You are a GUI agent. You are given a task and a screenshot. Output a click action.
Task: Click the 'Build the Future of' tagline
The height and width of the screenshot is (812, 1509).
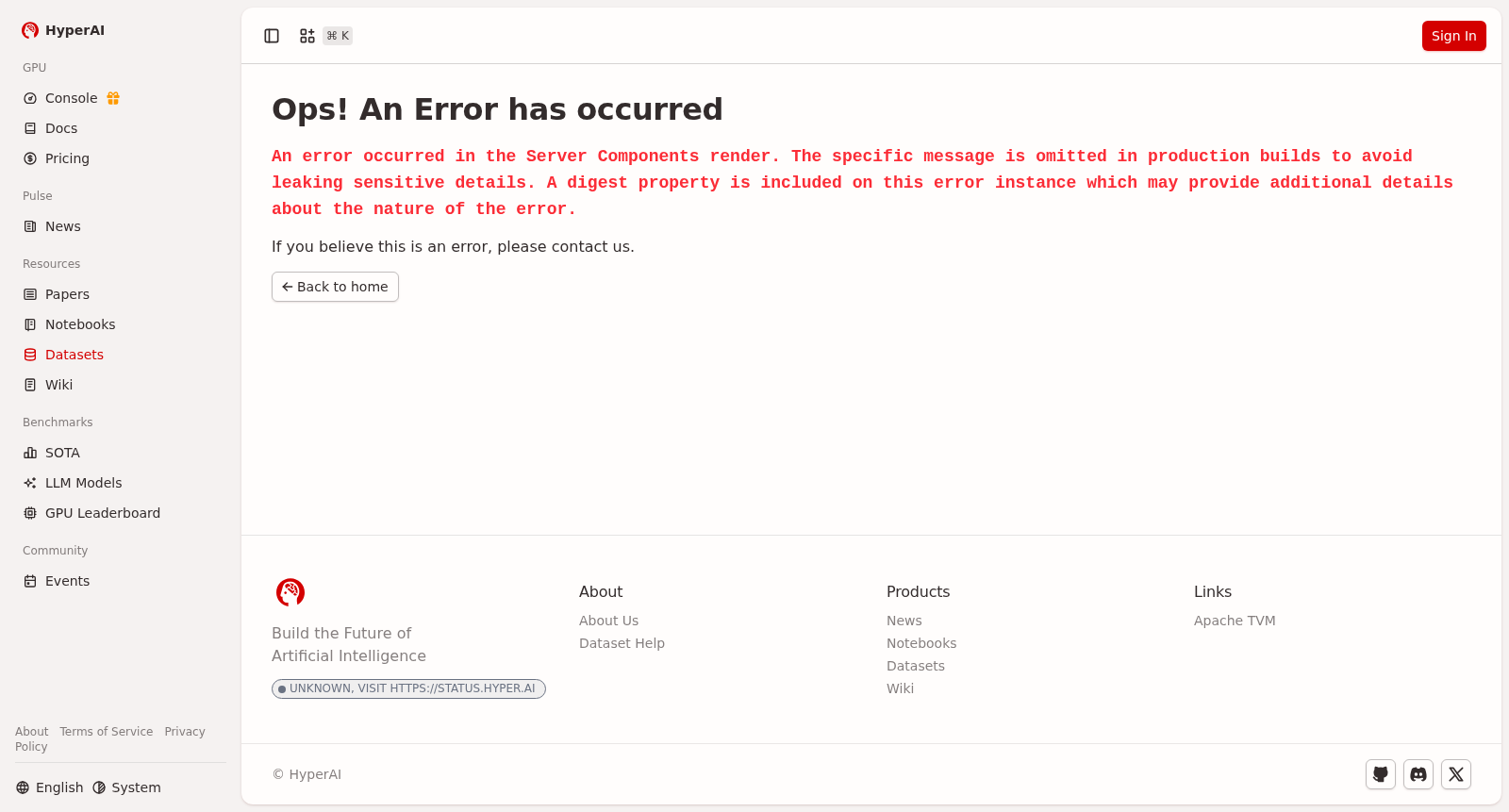pos(341,634)
